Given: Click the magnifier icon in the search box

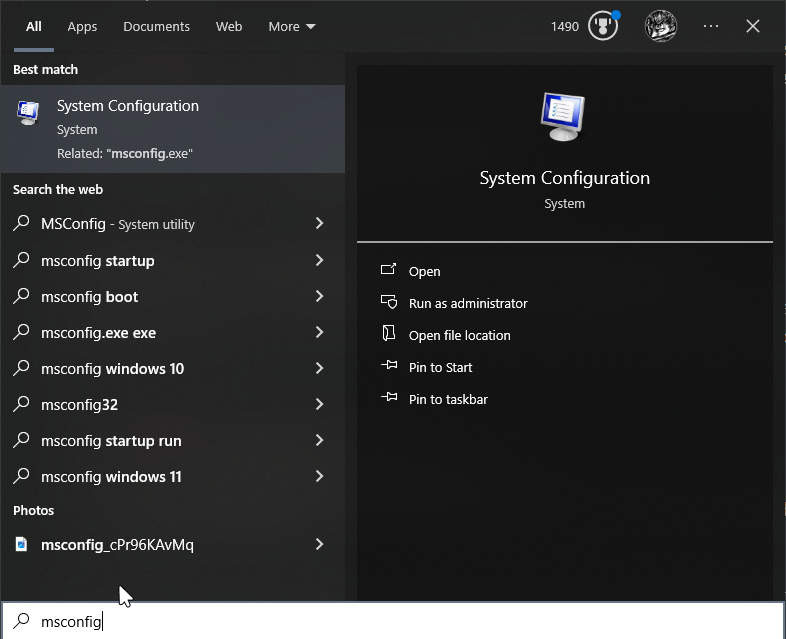Looking at the screenshot, I should [21, 621].
